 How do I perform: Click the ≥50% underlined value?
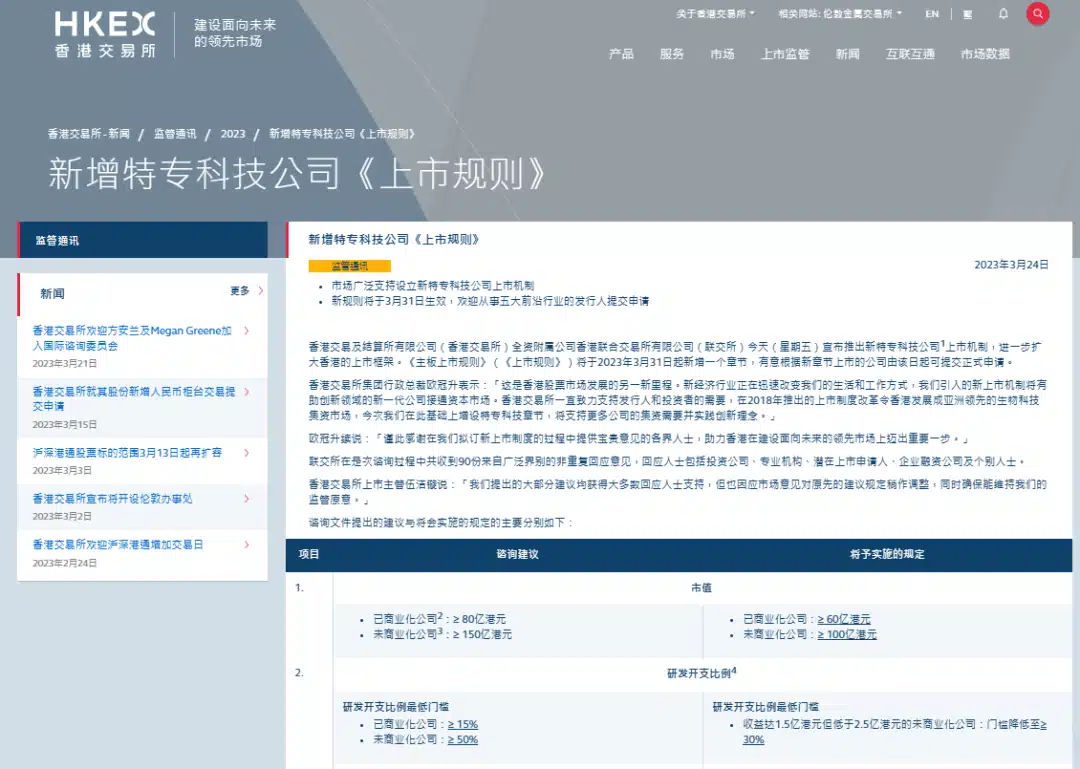pyautogui.click(x=463, y=739)
